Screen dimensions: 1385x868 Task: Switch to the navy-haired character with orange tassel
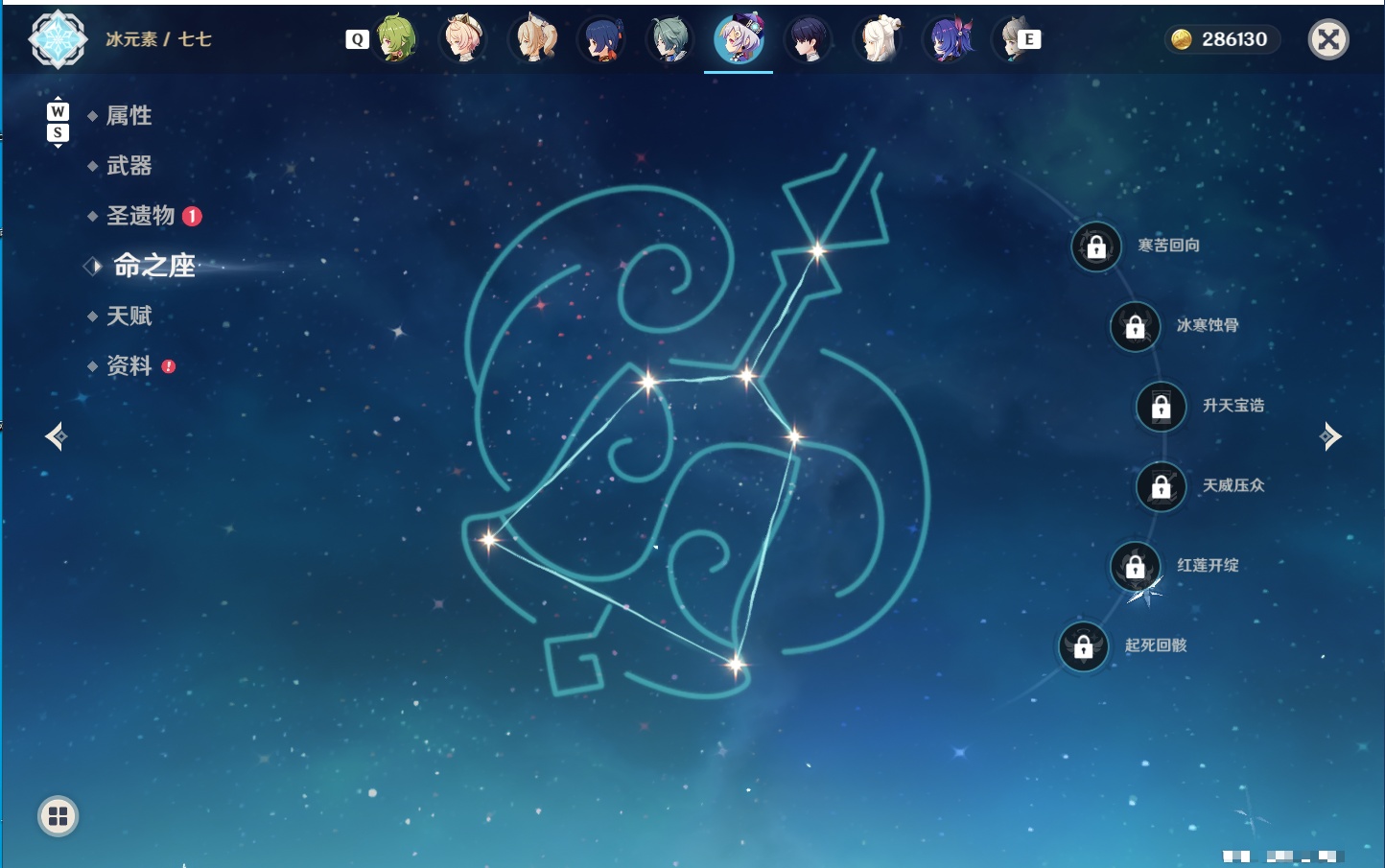tap(601, 39)
